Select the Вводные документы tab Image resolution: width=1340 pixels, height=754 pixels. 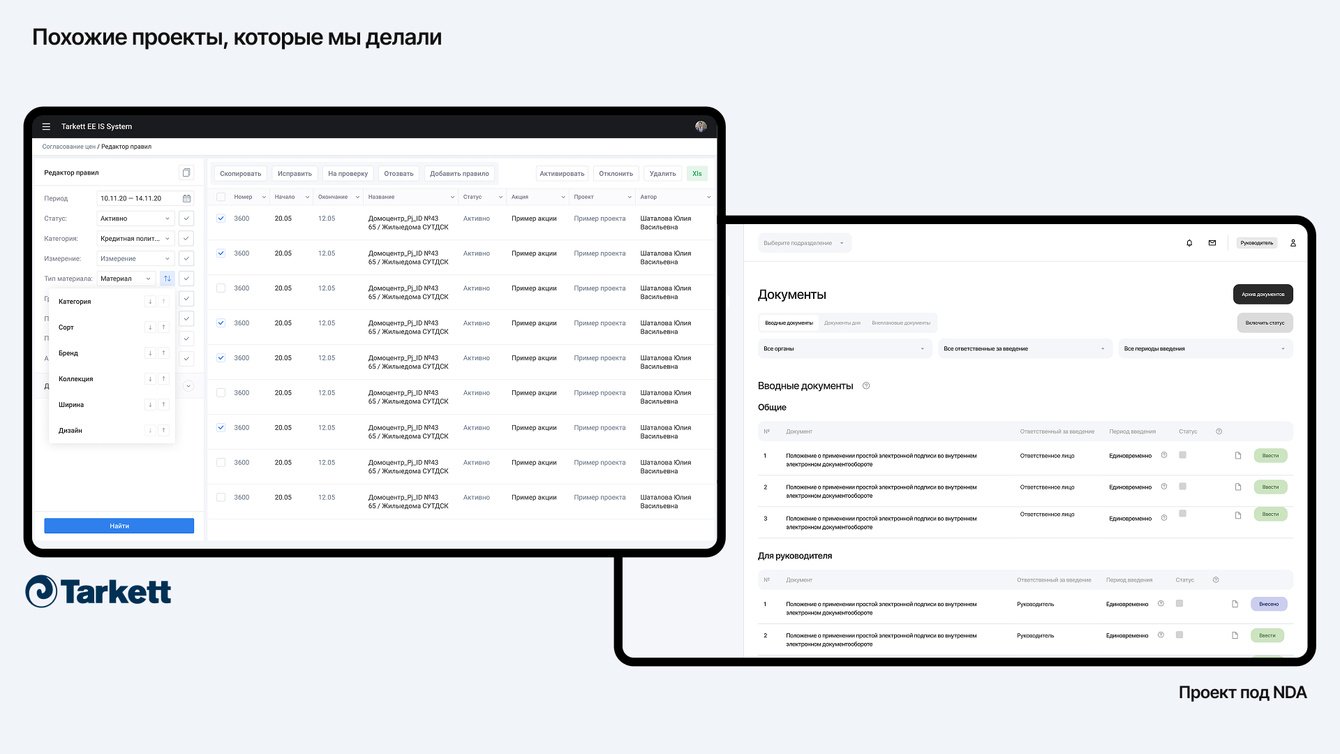pyautogui.click(x=789, y=323)
